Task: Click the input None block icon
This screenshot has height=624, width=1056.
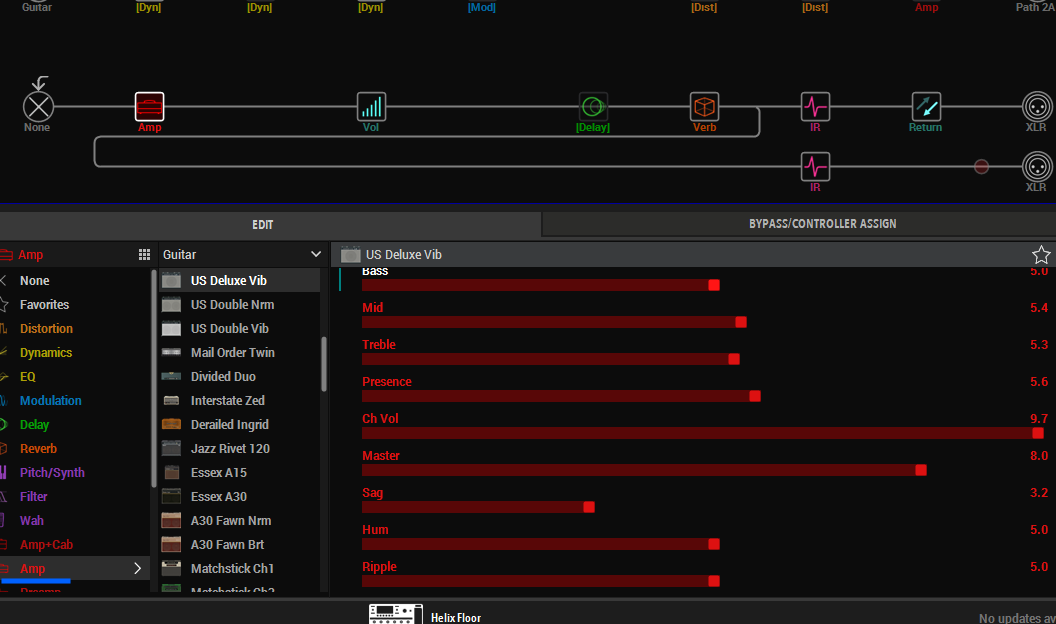Action: [38, 106]
